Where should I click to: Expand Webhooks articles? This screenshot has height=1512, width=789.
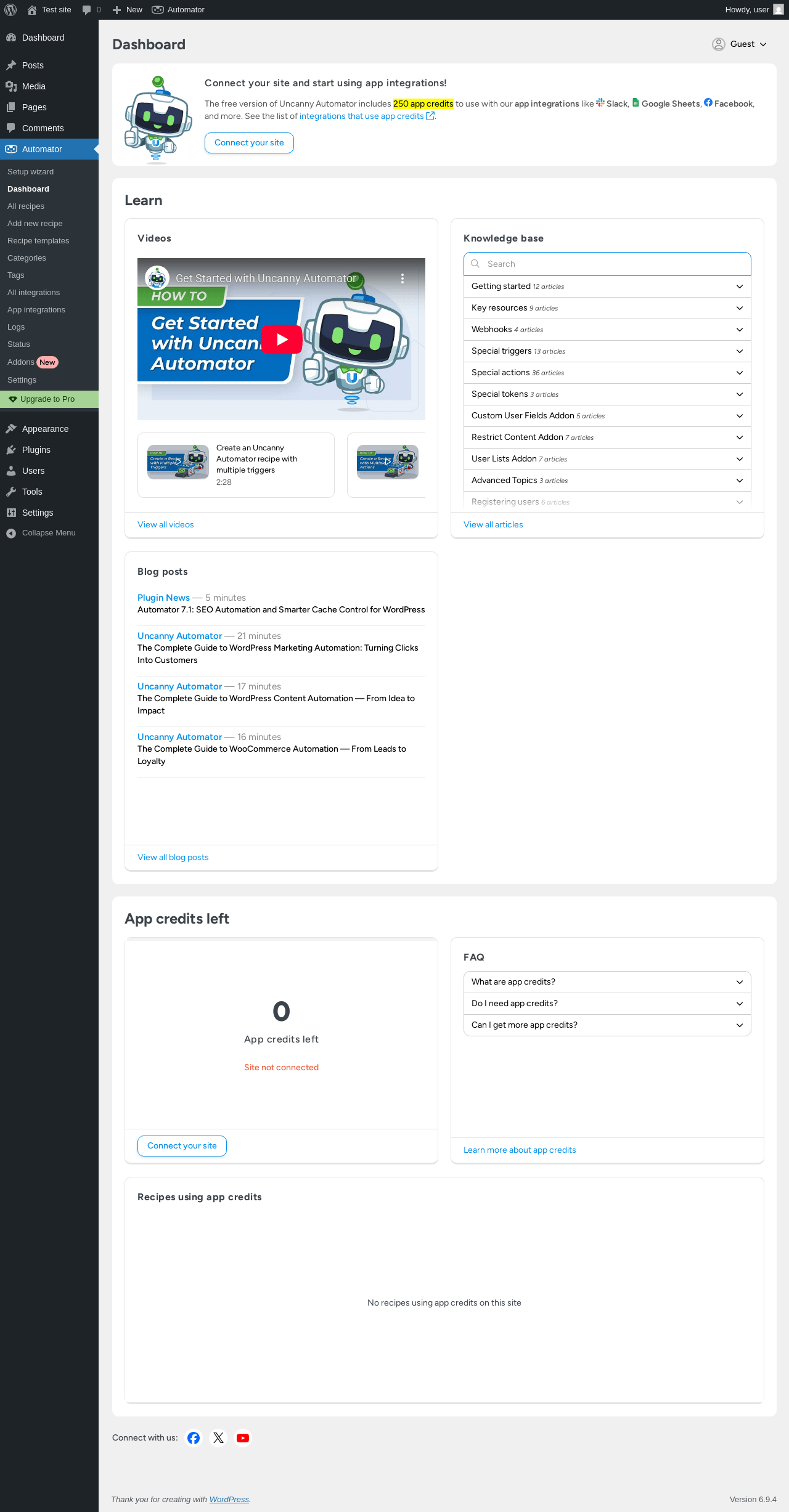pyautogui.click(x=607, y=330)
